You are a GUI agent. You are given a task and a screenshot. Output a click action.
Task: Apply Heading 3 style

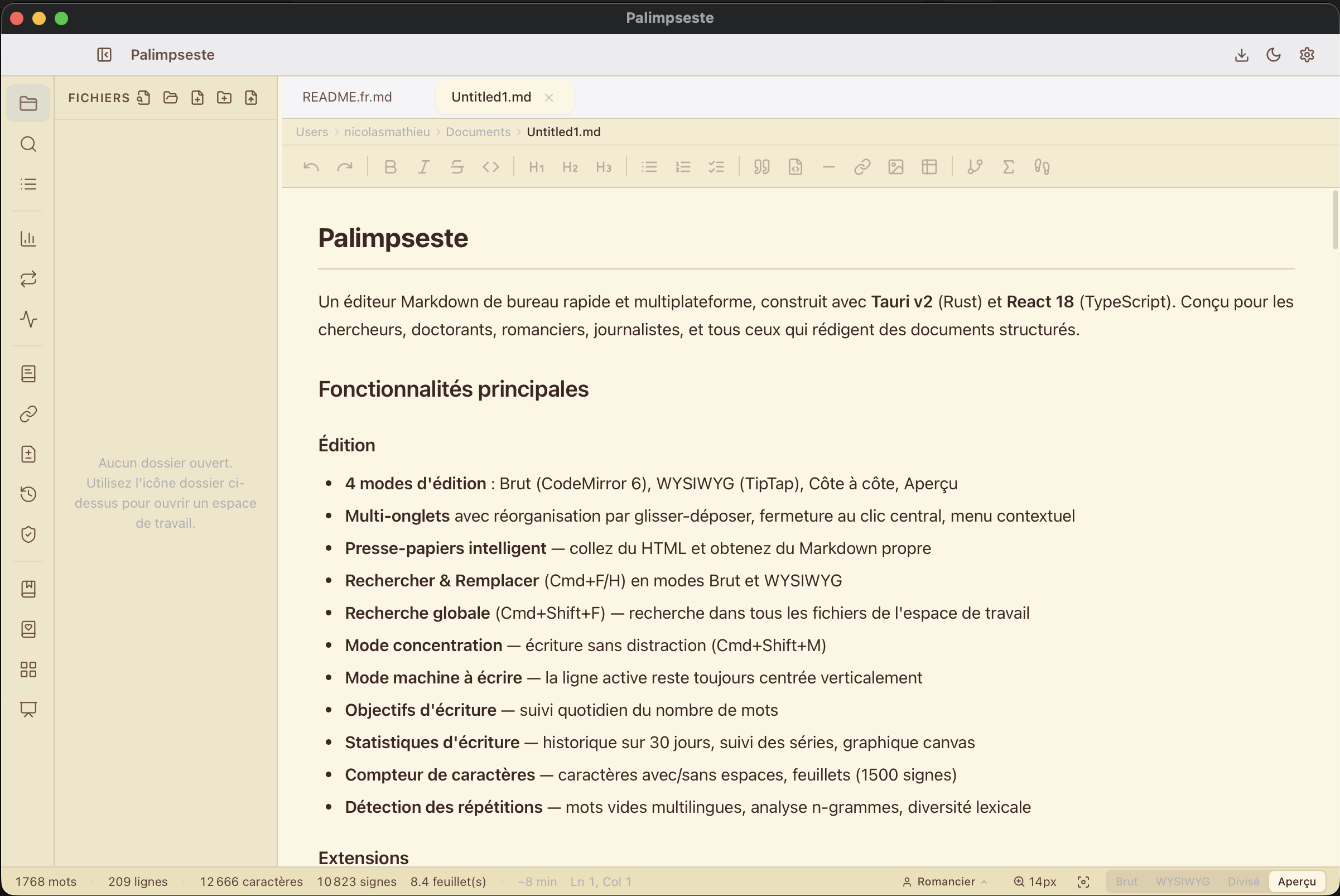(604, 167)
